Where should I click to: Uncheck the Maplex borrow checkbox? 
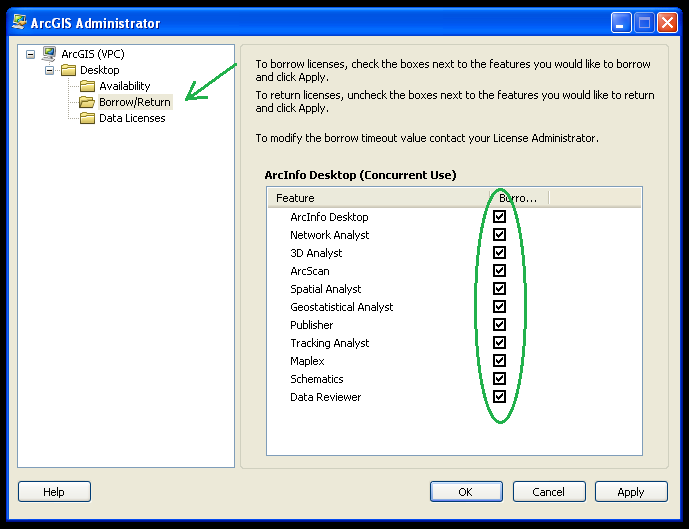499,361
